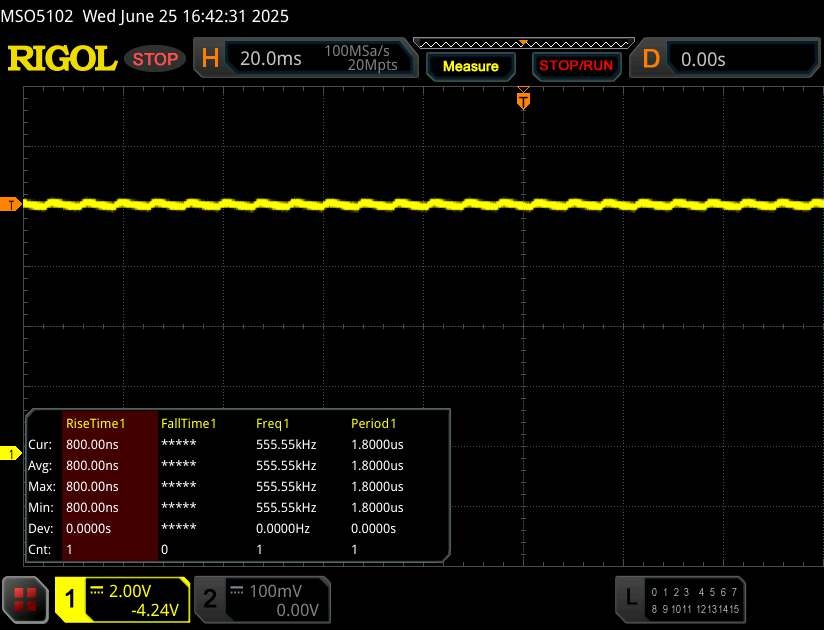Viewport: 824px width, 630px height.
Task: Click the 20Mpts memory depth readout
Action: pos(372,65)
